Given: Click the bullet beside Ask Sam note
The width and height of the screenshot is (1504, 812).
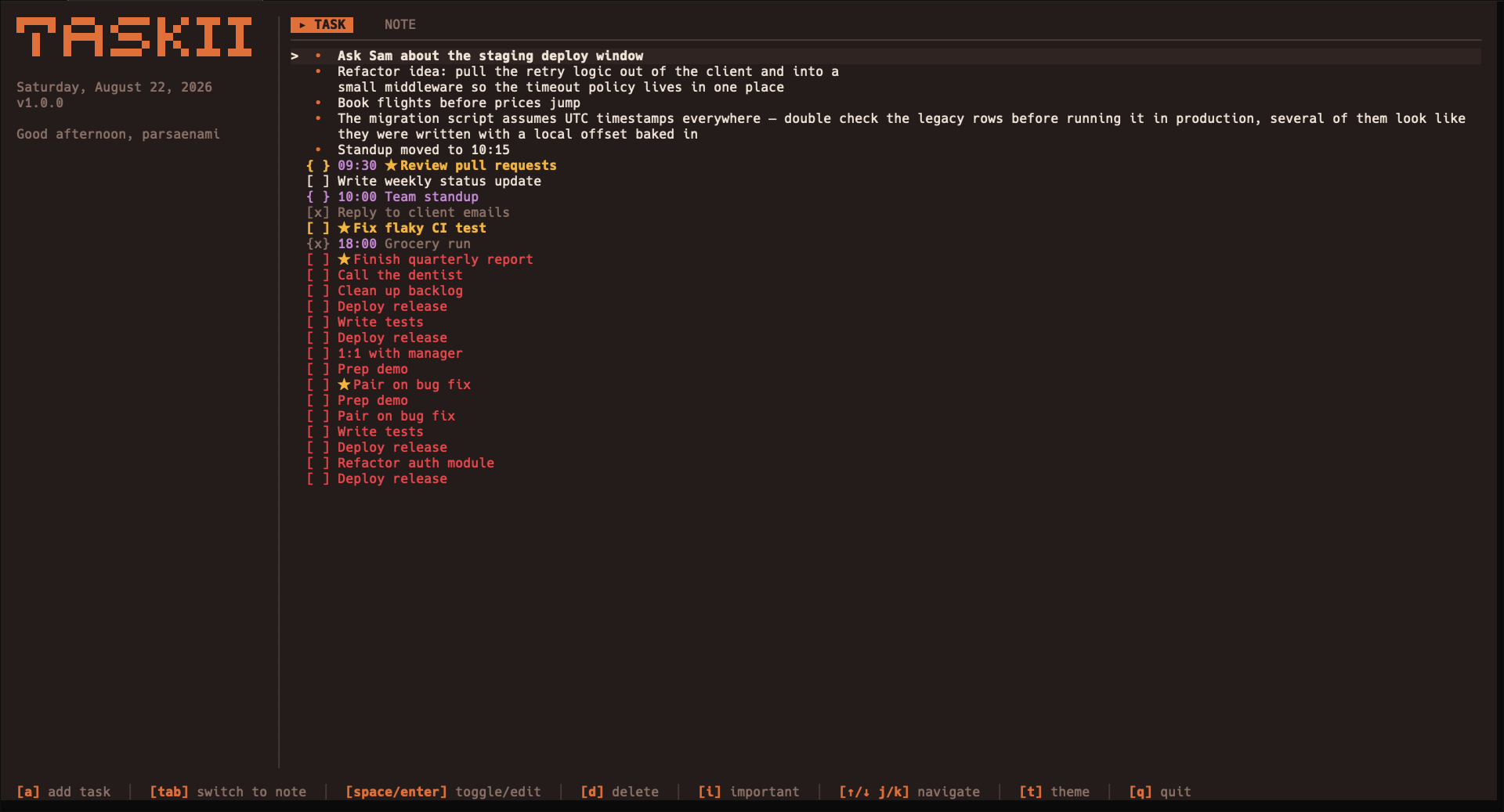Looking at the screenshot, I should [318, 56].
